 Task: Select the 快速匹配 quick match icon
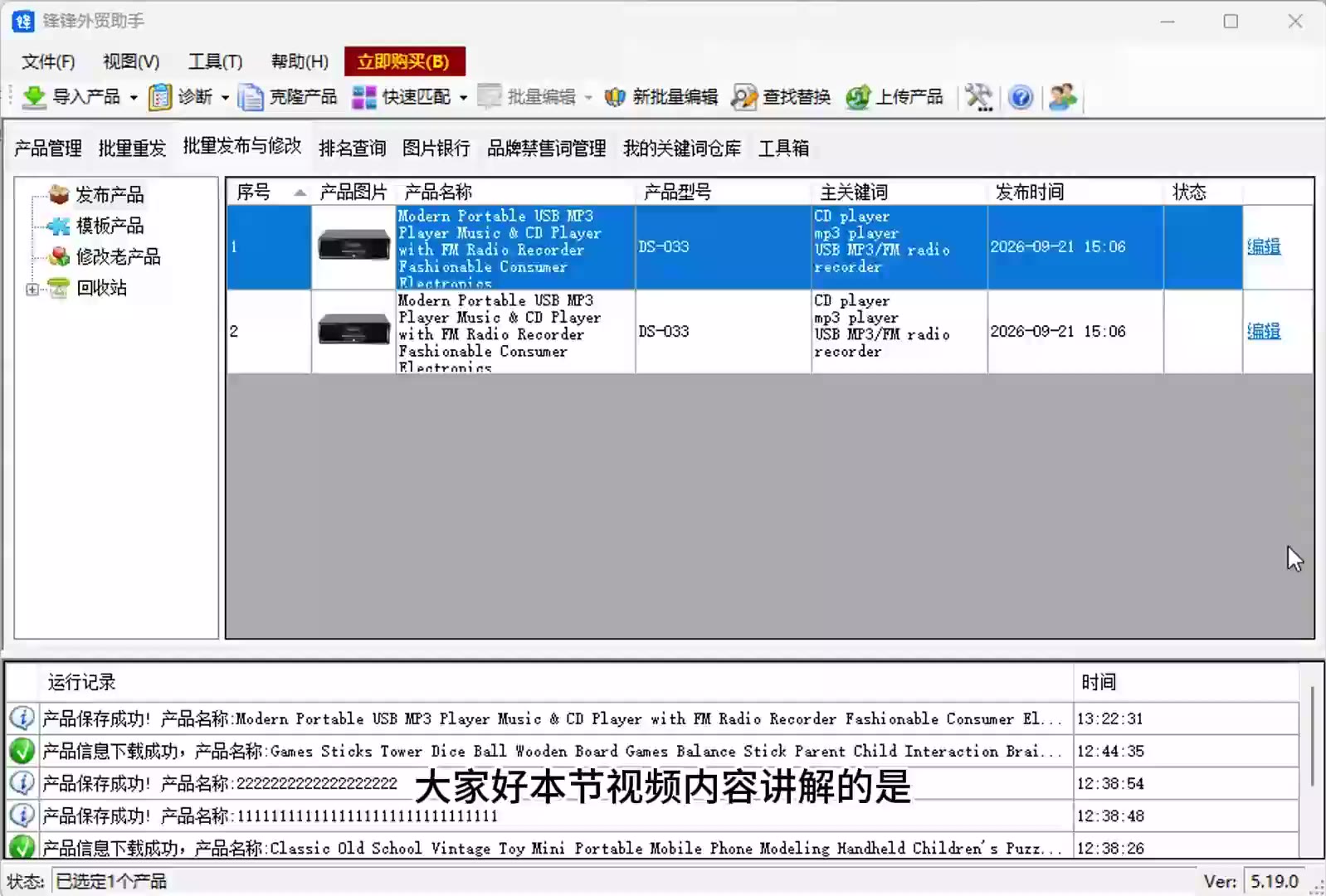click(363, 97)
